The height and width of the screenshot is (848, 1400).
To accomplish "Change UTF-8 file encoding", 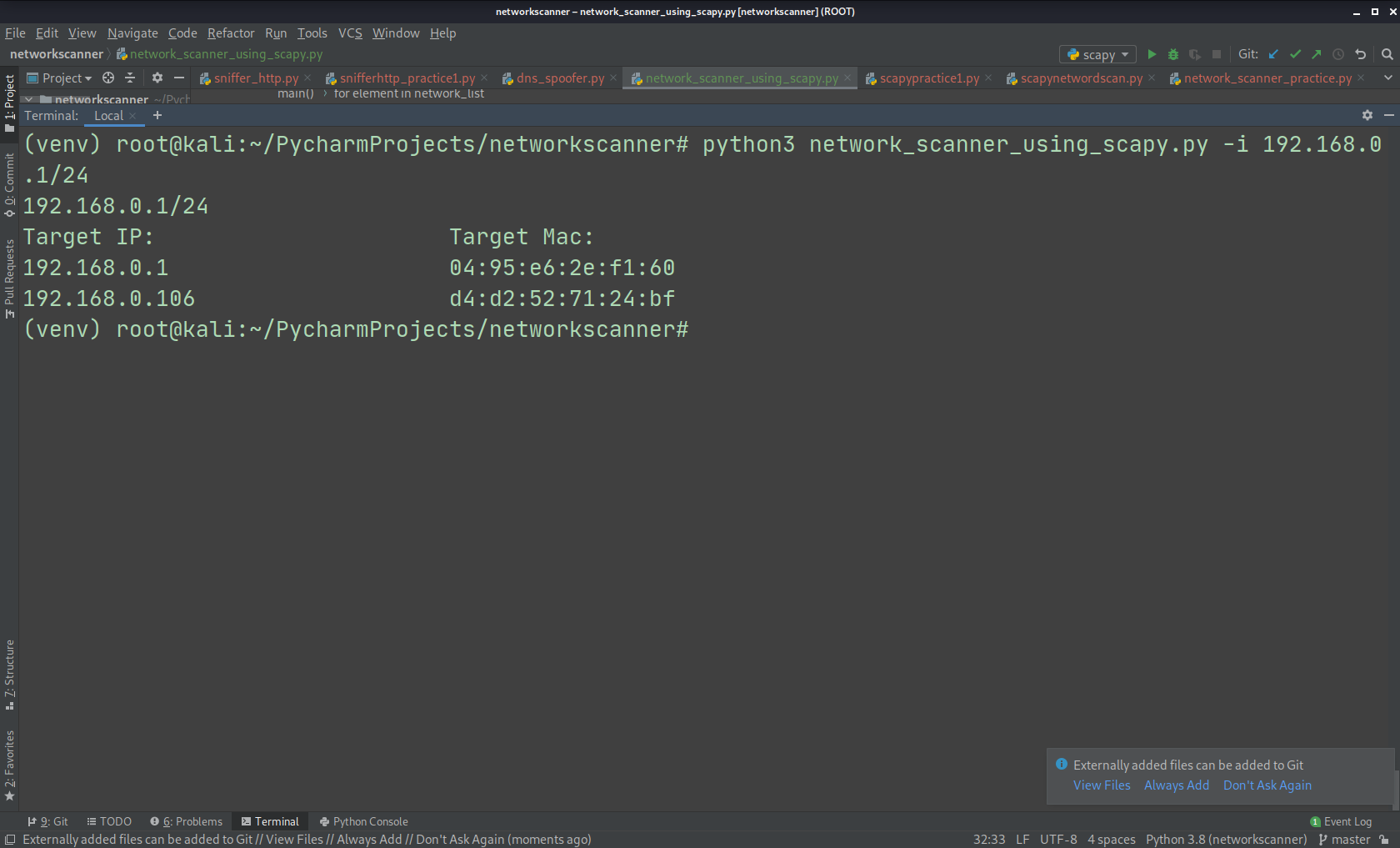I will 1058,840.
